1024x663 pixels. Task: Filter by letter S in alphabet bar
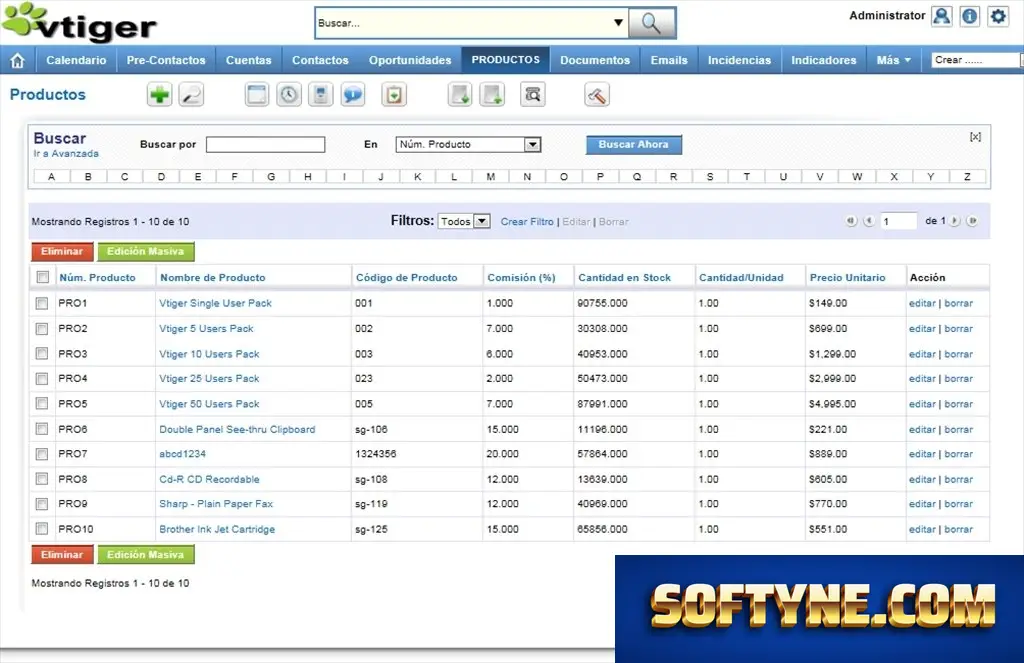pos(710,177)
